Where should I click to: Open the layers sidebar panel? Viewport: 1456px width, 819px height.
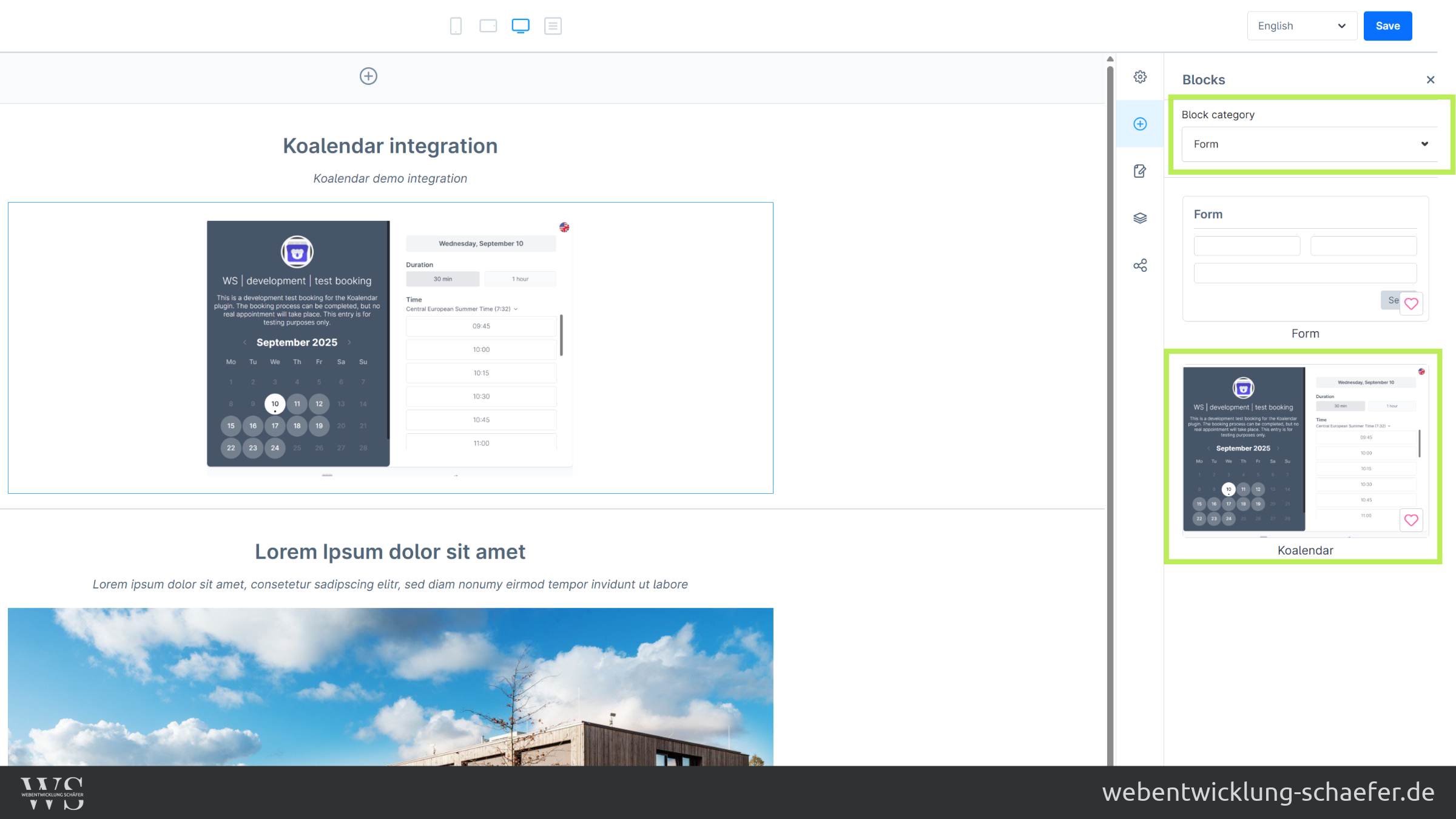pyautogui.click(x=1140, y=218)
